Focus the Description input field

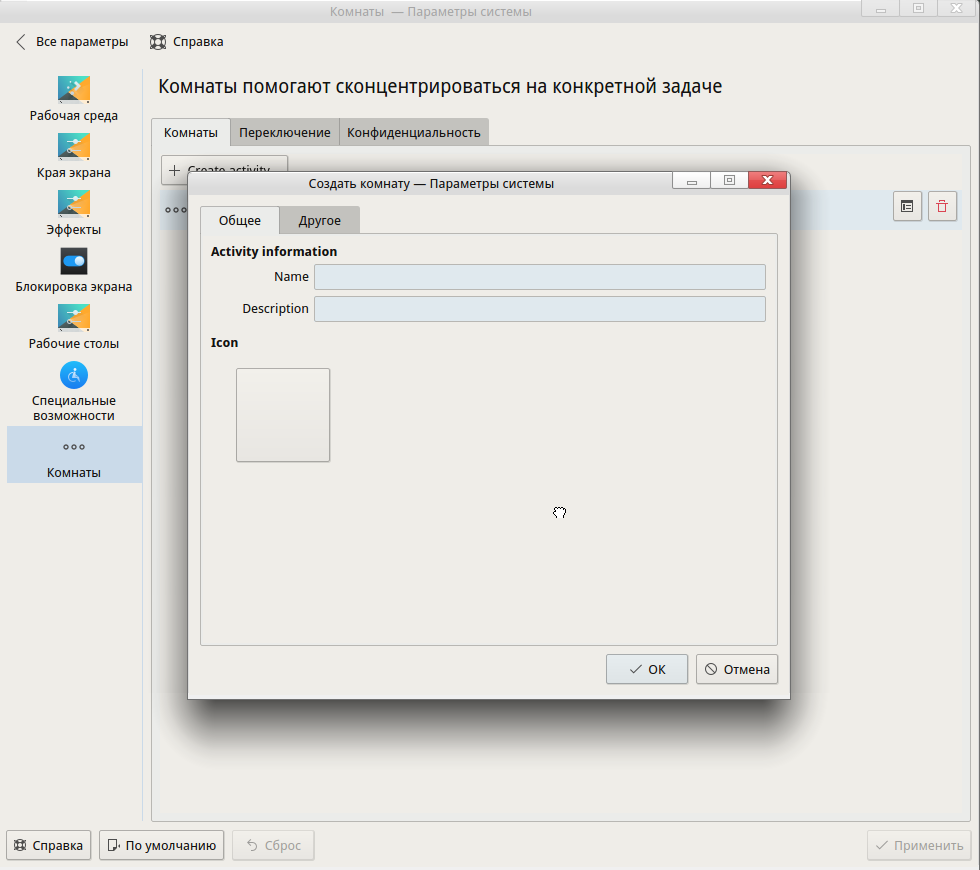point(540,309)
